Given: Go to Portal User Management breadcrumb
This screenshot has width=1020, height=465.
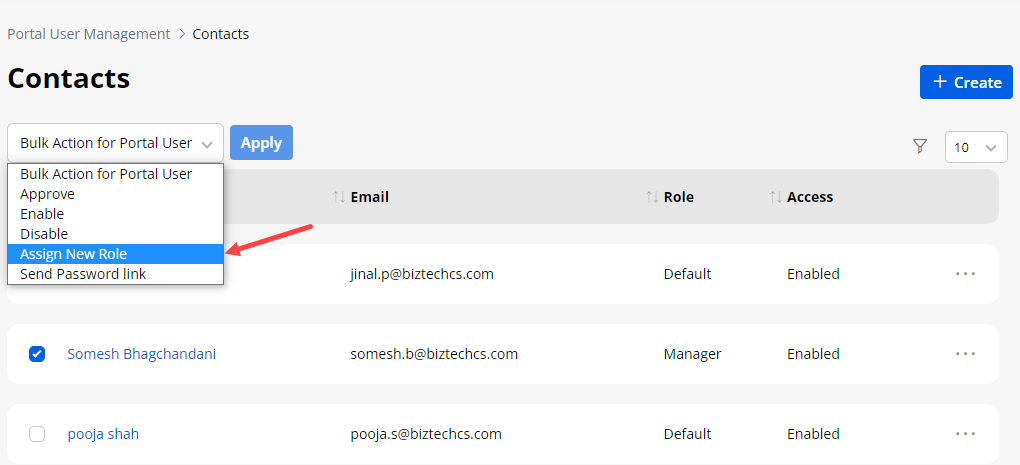Looking at the screenshot, I should click(x=89, y=34).
